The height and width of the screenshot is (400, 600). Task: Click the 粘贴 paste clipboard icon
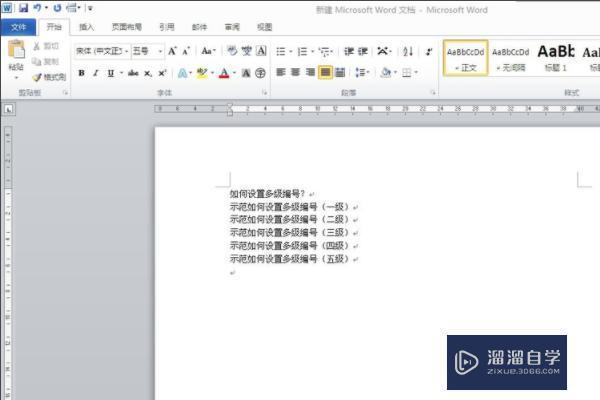(x=16, y=50)
